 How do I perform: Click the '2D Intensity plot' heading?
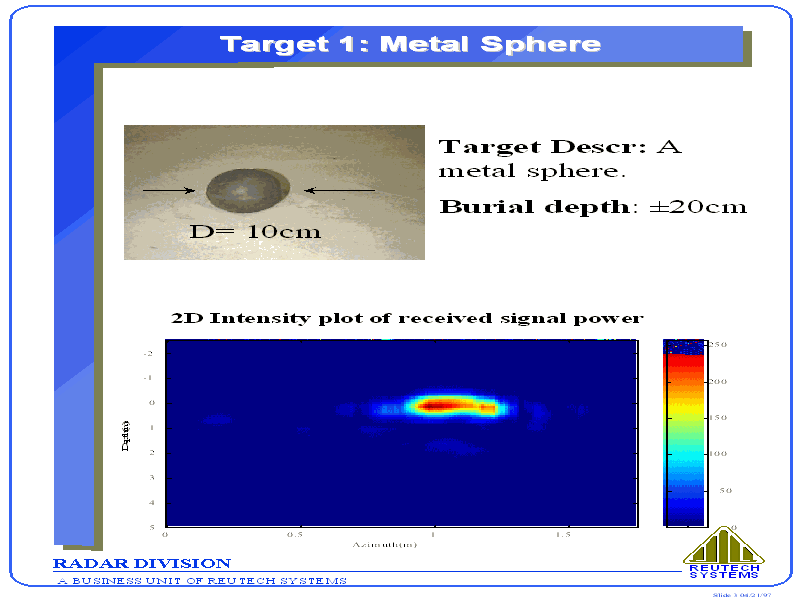(x=407, y=318)
